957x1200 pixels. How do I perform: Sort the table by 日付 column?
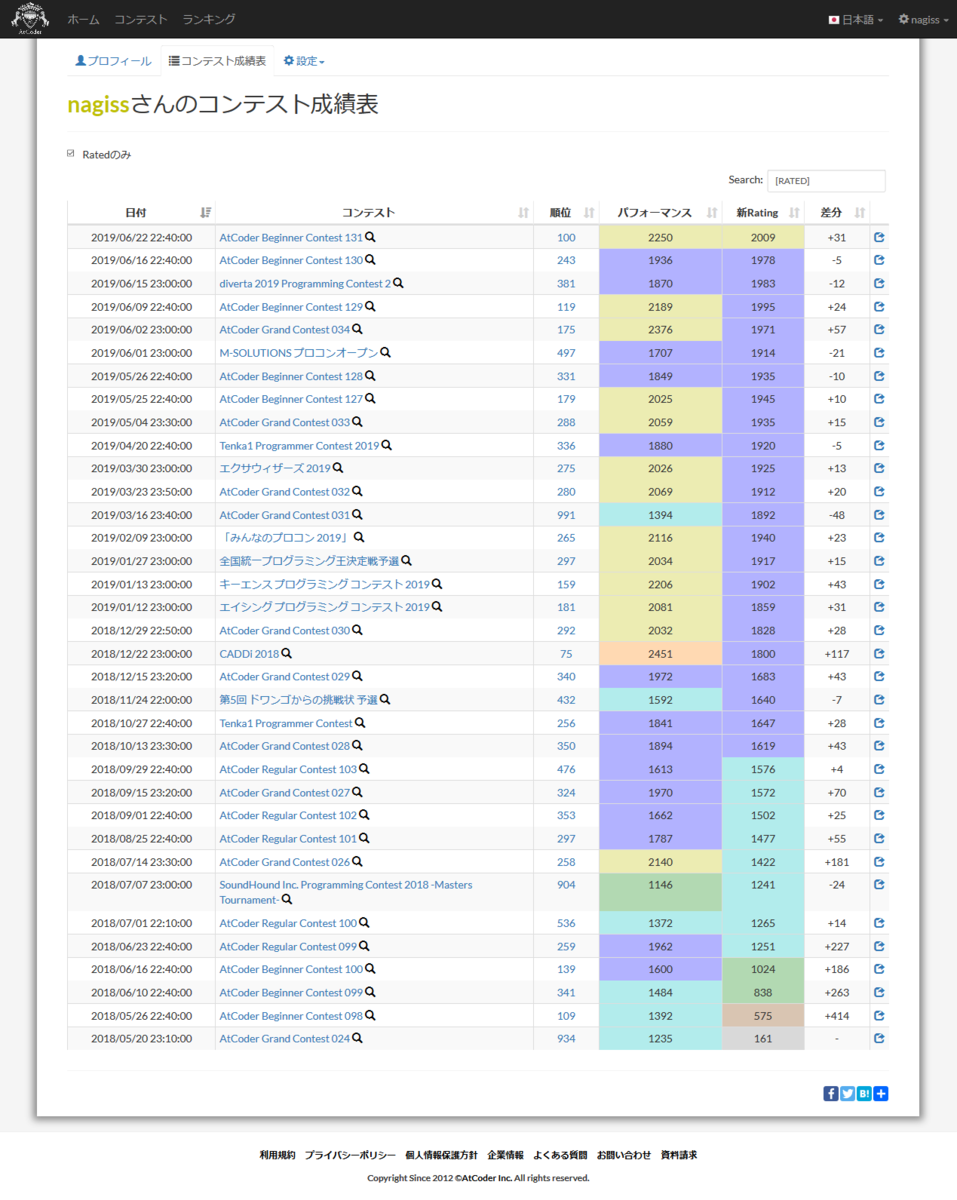(x=141, y=212)
